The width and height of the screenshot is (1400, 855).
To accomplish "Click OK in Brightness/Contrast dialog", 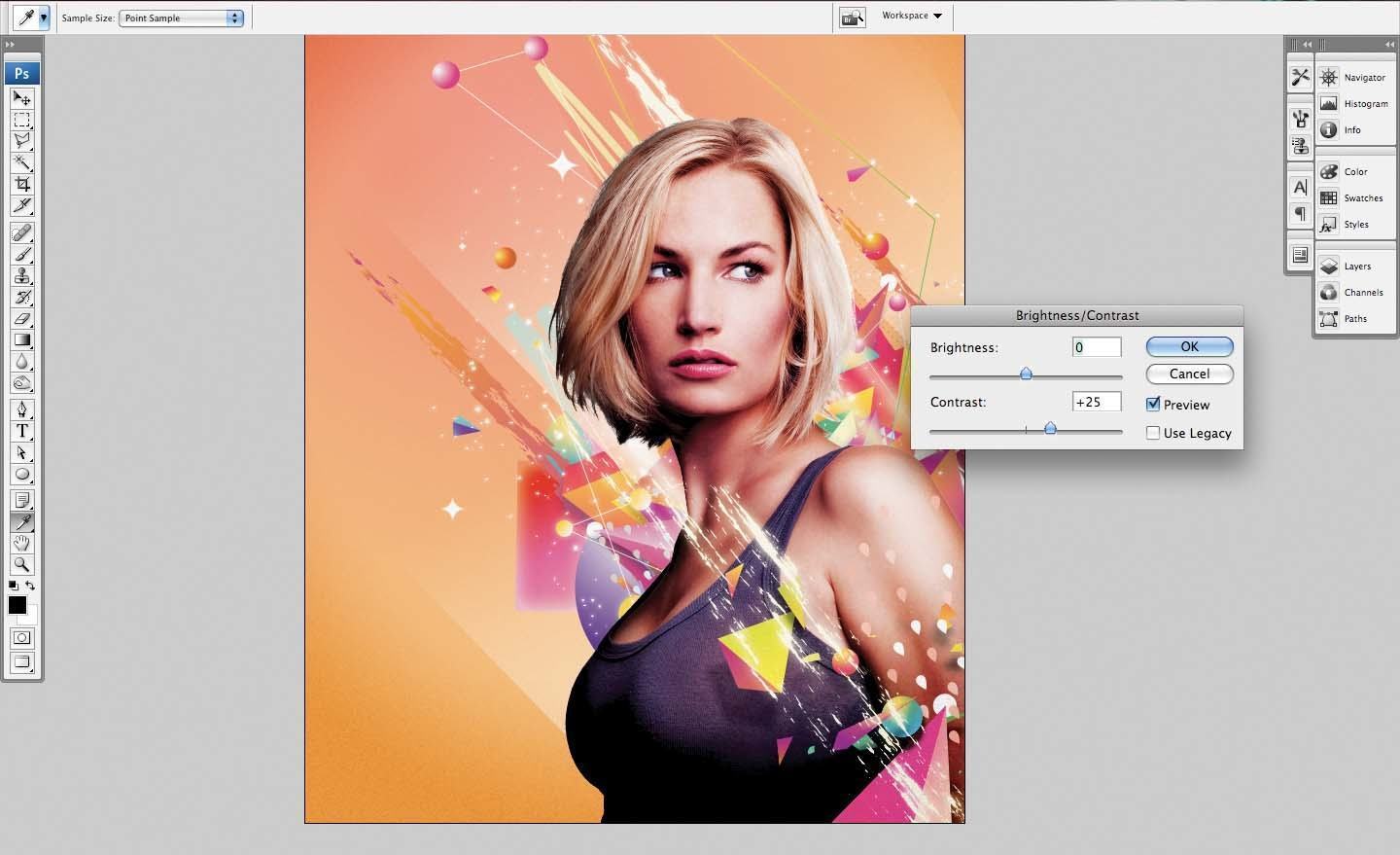I will pos(1189,346).
